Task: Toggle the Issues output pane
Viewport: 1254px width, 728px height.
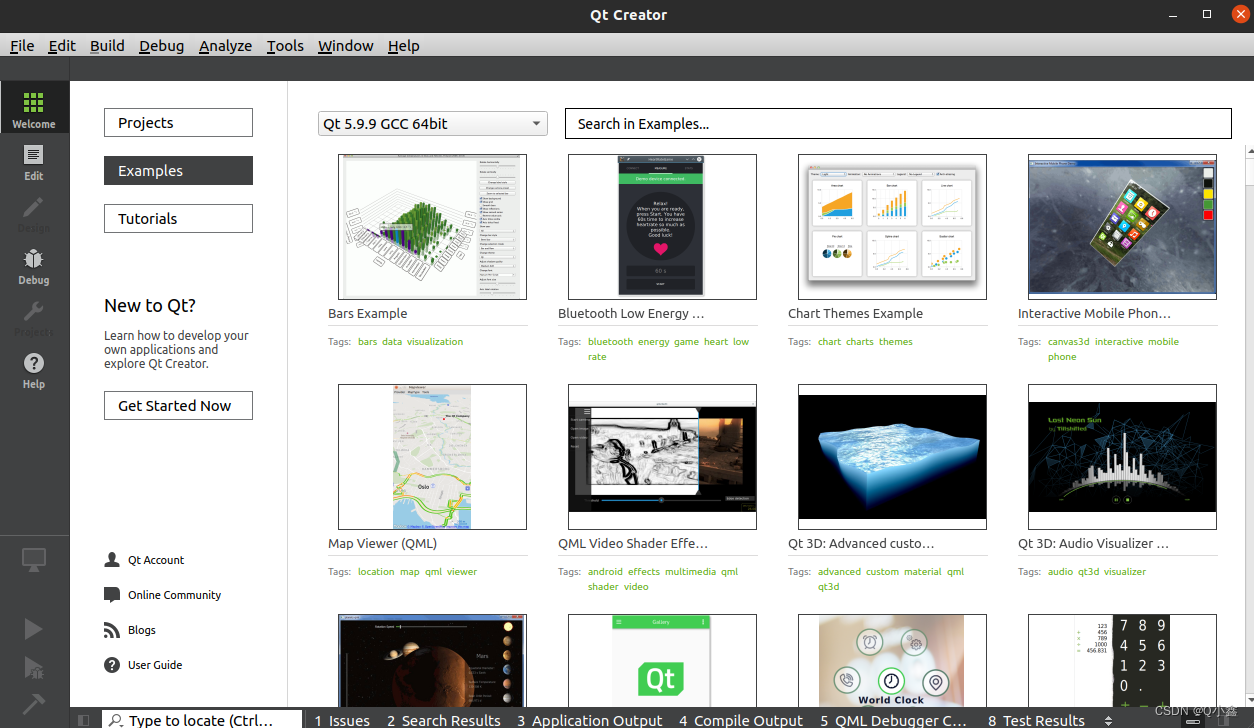Action: (342, 719)
